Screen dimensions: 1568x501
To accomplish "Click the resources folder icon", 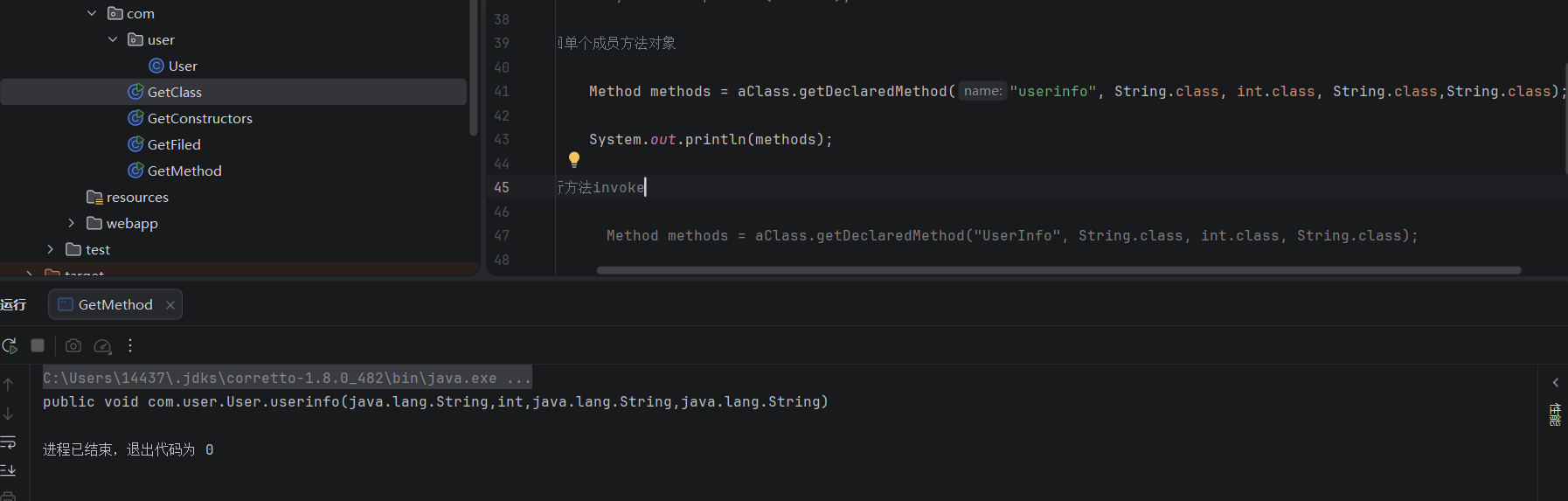I will [94, 197].
